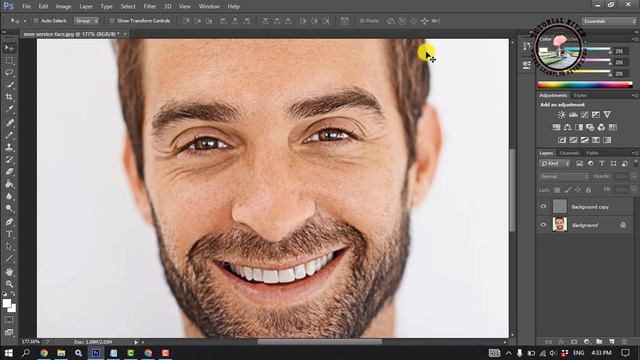The height and width of the screenshot is (360, 640).
Task: Select the Eyedropper tool
Action: tap(9, 109)
